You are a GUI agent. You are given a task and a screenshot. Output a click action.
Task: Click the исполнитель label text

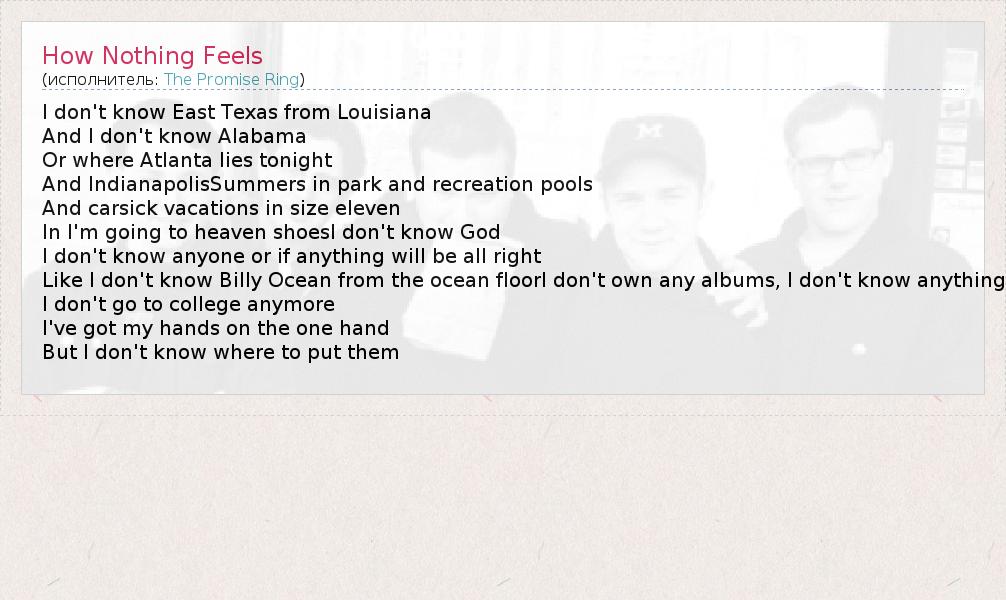(x=102, y=79)
